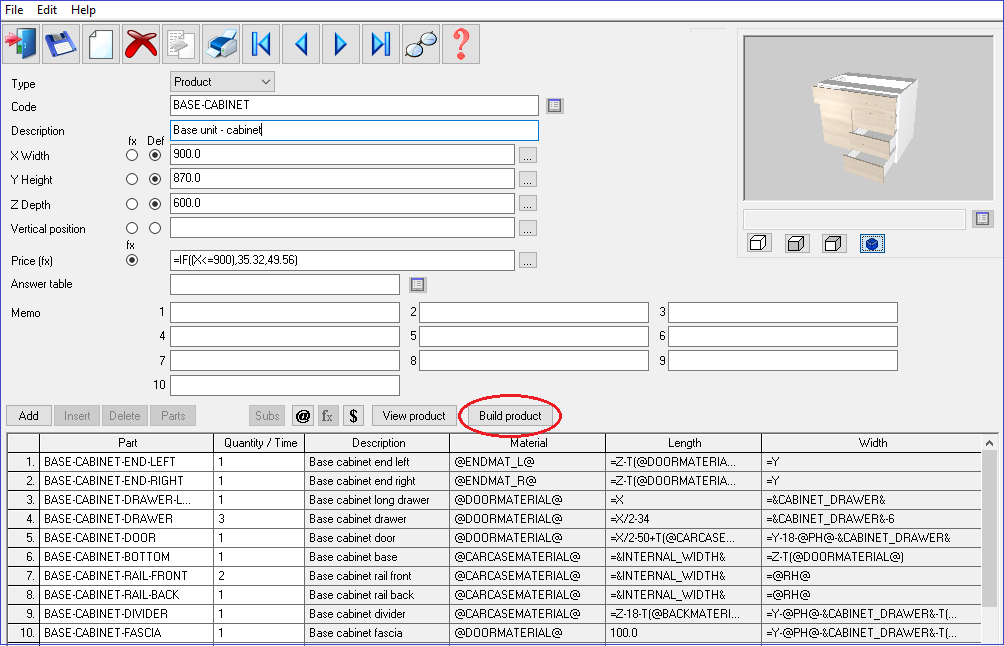This screenshot has width=1004, height=646.
Task: Open the Edit menu
Action: point(47,10)
